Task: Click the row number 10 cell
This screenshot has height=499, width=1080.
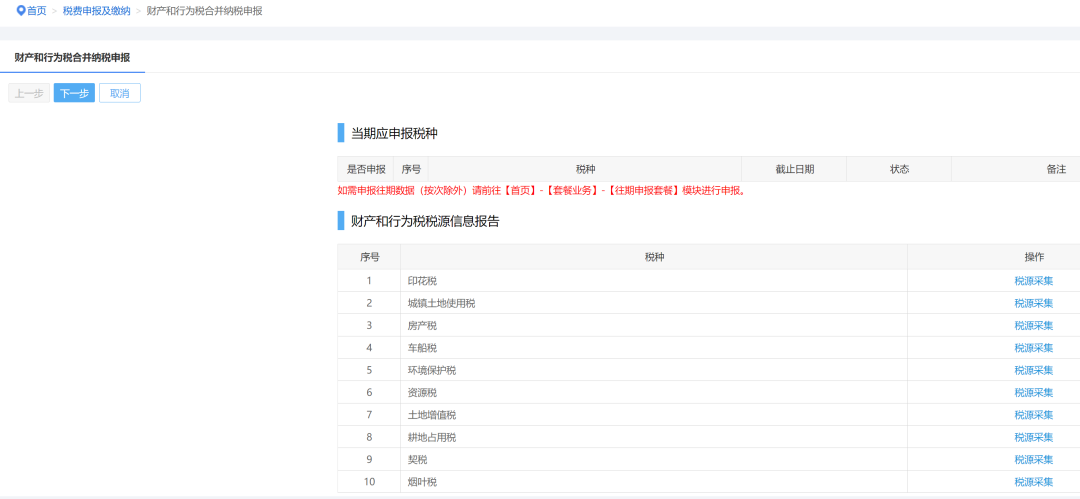Action: 369,482
